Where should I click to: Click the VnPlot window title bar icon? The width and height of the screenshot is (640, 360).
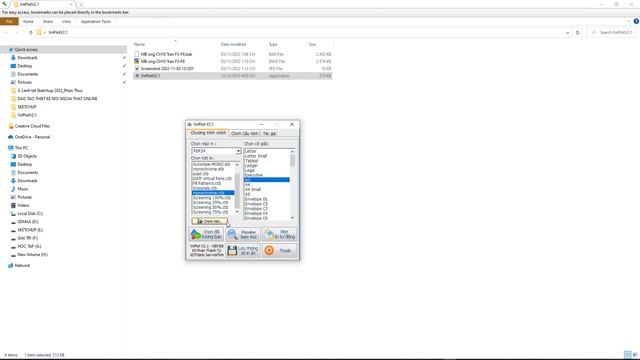tap(189, 124)
